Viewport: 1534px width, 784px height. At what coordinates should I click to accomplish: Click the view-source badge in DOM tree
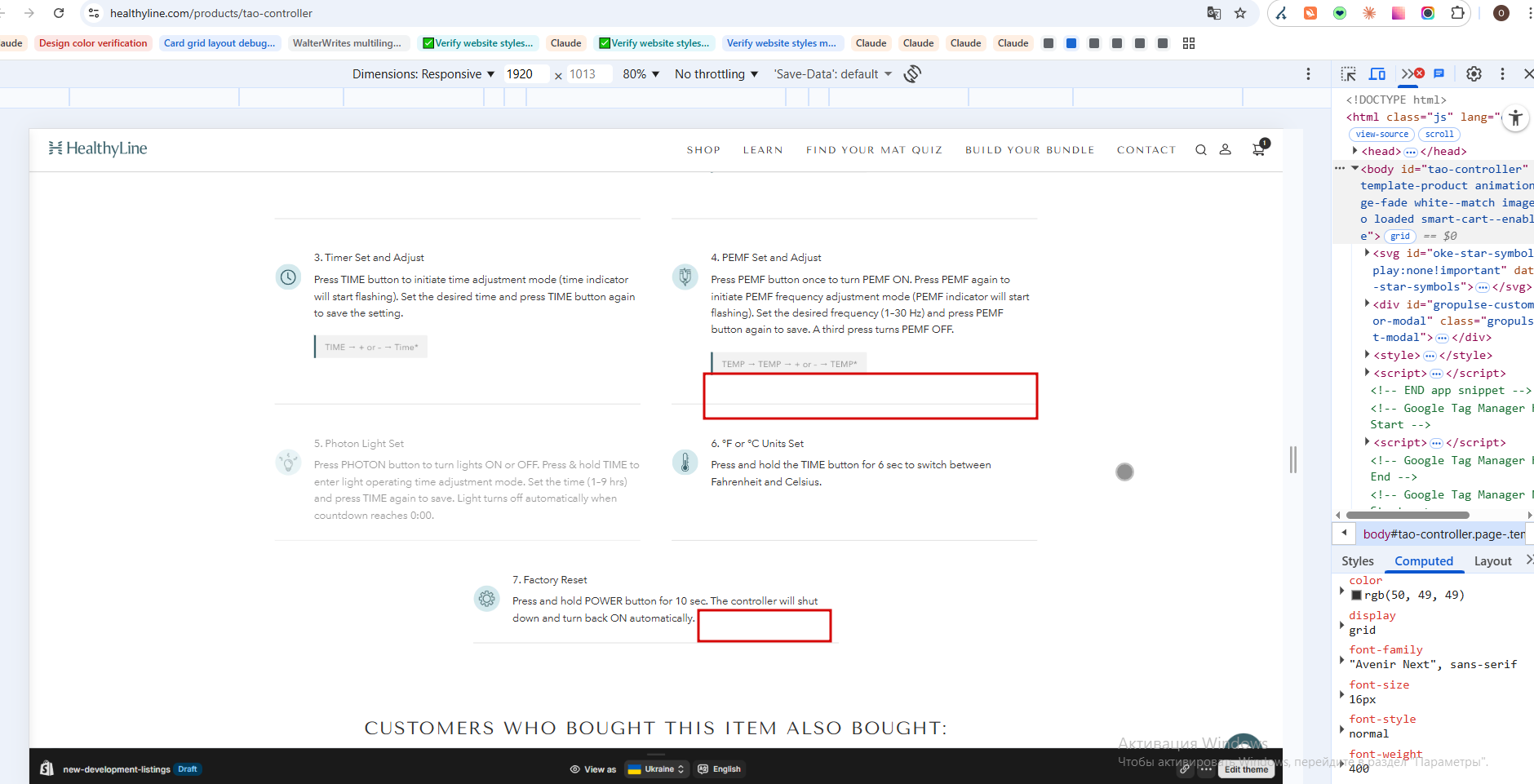1381,135
